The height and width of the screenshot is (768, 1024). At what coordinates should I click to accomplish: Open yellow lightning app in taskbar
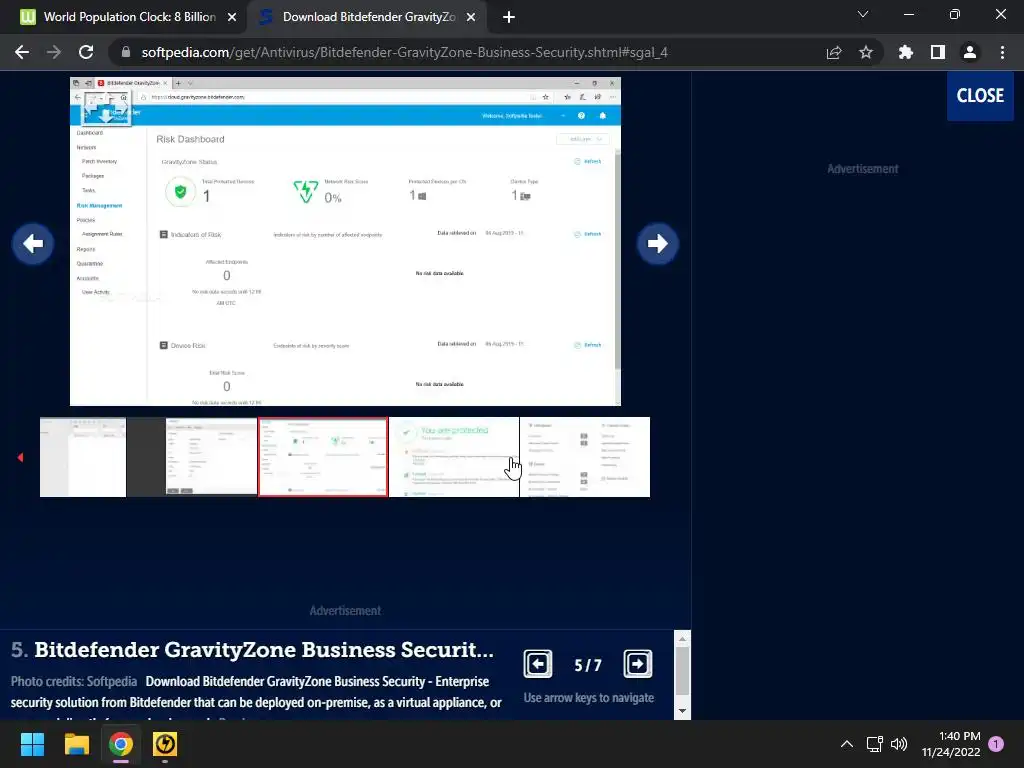pyautogui.click(x=165, y=744)
